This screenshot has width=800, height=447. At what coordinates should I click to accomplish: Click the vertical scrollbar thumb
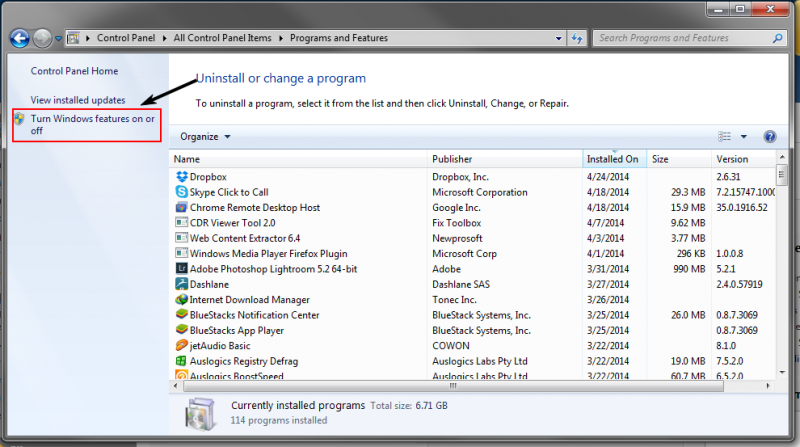[782, 175]
